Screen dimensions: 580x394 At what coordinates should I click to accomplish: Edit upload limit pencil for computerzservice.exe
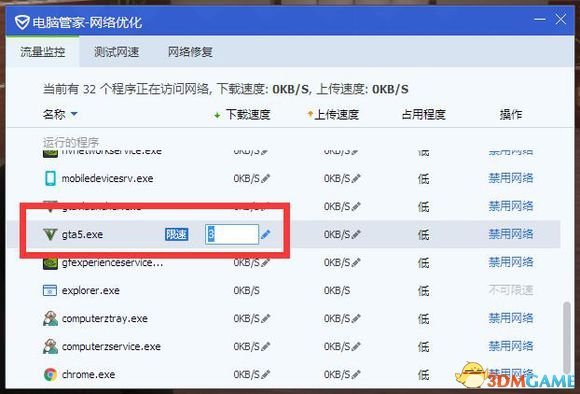point(356,347)
